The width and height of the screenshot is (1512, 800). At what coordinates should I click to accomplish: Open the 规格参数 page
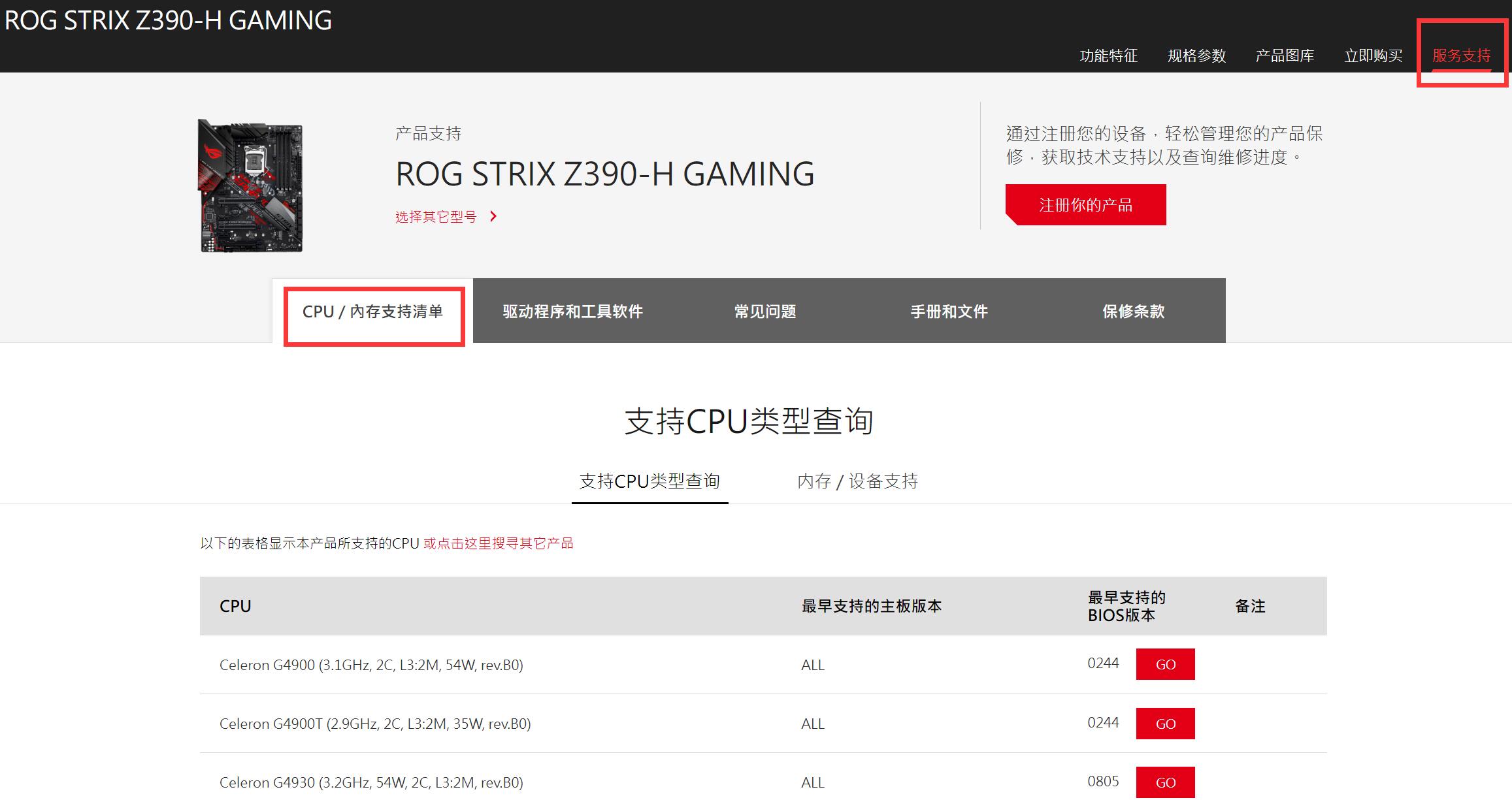(1197, 56)
